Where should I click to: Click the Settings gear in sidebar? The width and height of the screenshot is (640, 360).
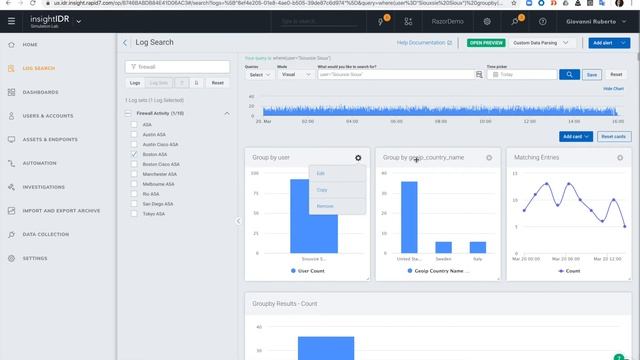pyautogui.click(x=11, y=258)
